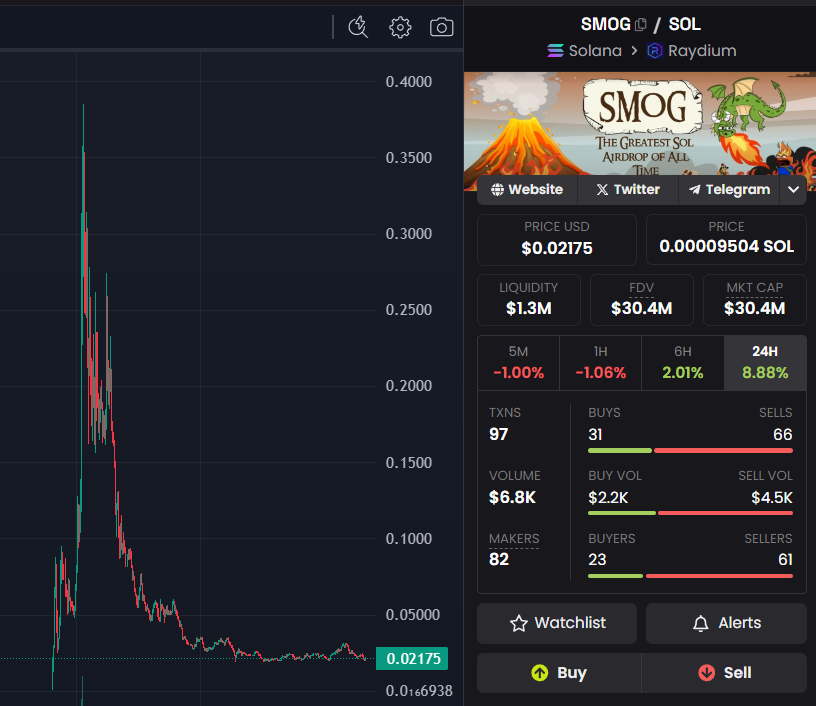The width and height of the screenshot is (816, 706).
Task: Click the VOLUME value $6.8K
Action: 512,497
